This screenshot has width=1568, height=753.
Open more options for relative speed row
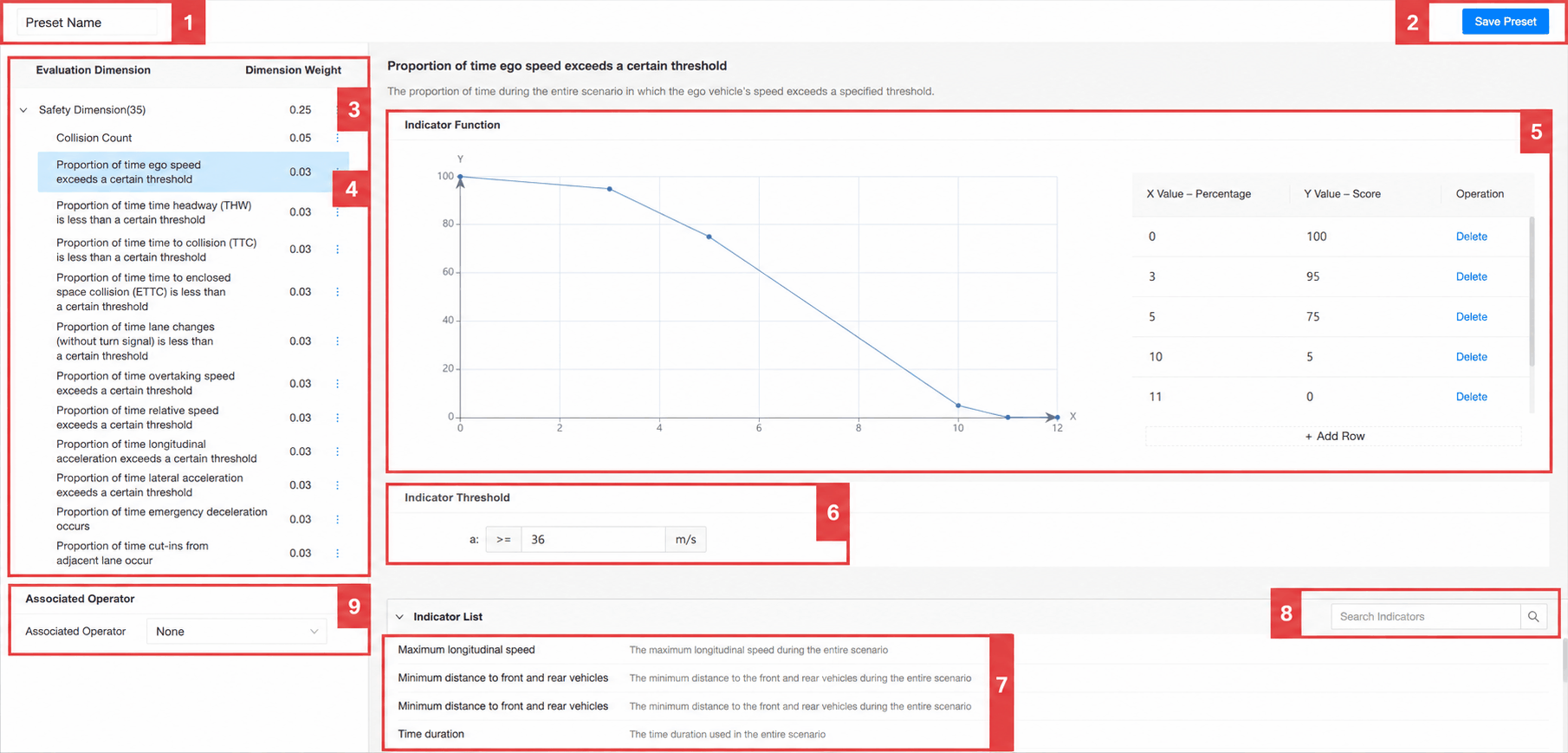click(338, 418)
